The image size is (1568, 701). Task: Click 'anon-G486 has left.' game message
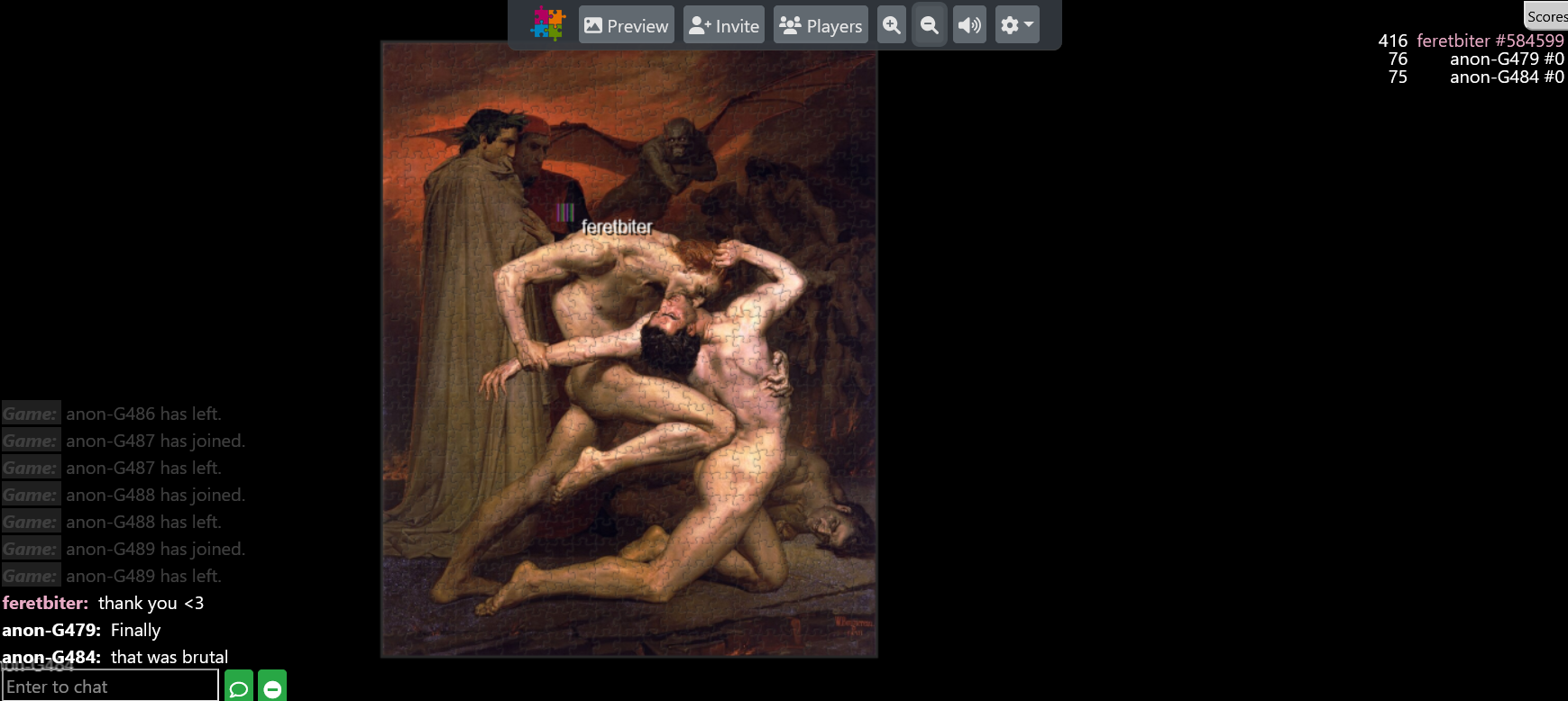(x=143, y=414)
